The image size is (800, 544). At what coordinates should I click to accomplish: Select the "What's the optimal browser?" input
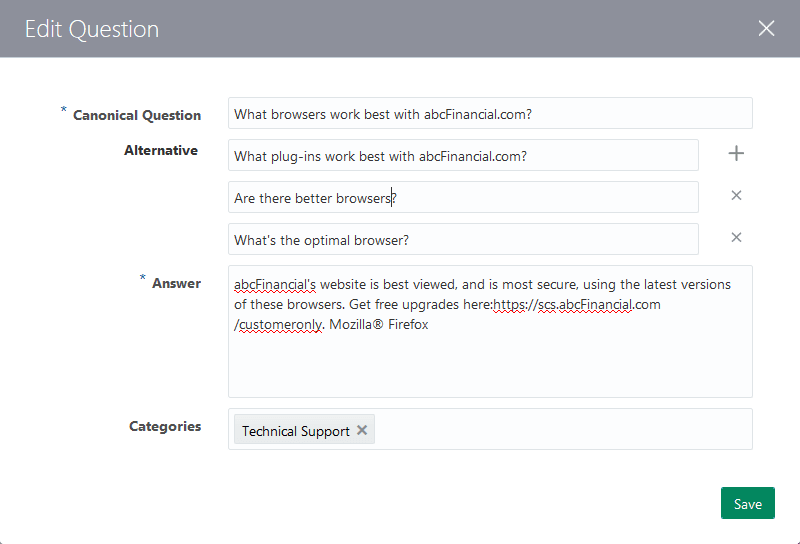463,240
